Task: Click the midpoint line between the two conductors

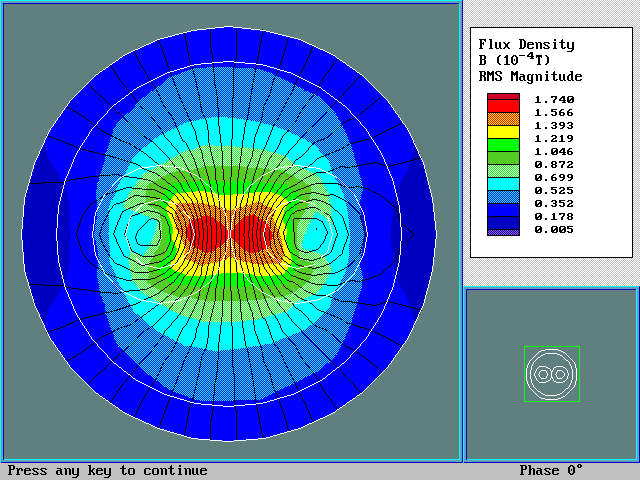Action: tap(232, 234)
